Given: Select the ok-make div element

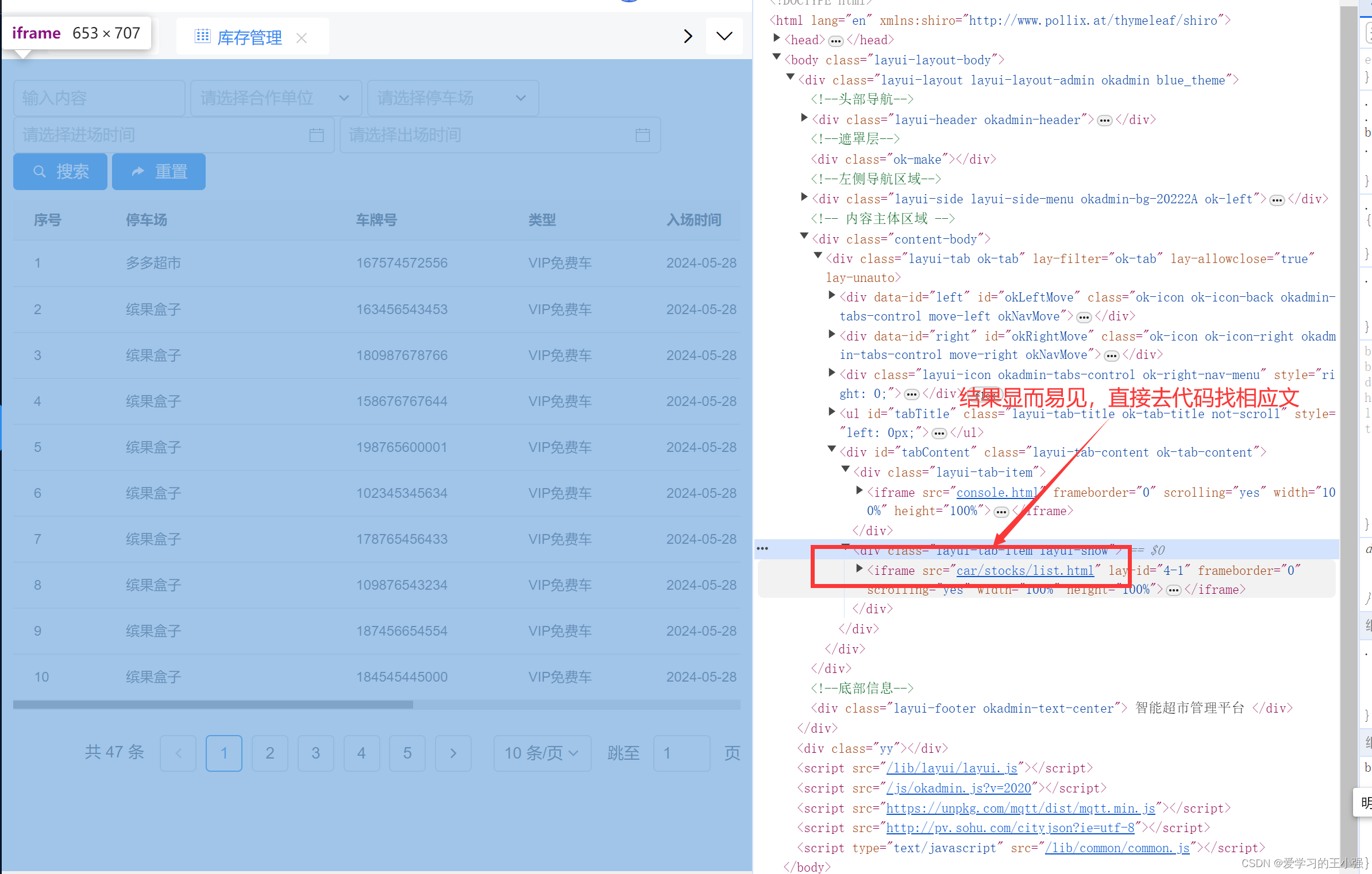Looking at the screenshot, I should (903, 160).
